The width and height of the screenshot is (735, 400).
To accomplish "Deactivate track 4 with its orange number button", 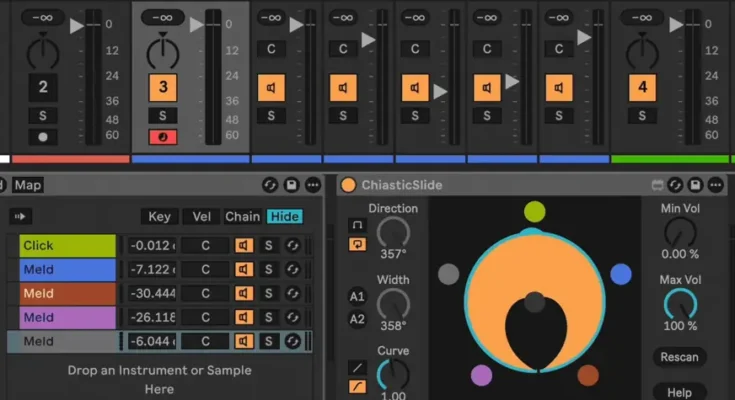I will (x=642, y=87).
